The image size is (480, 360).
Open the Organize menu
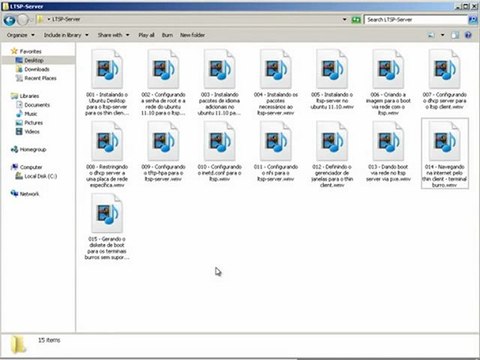tap(21, 35)
